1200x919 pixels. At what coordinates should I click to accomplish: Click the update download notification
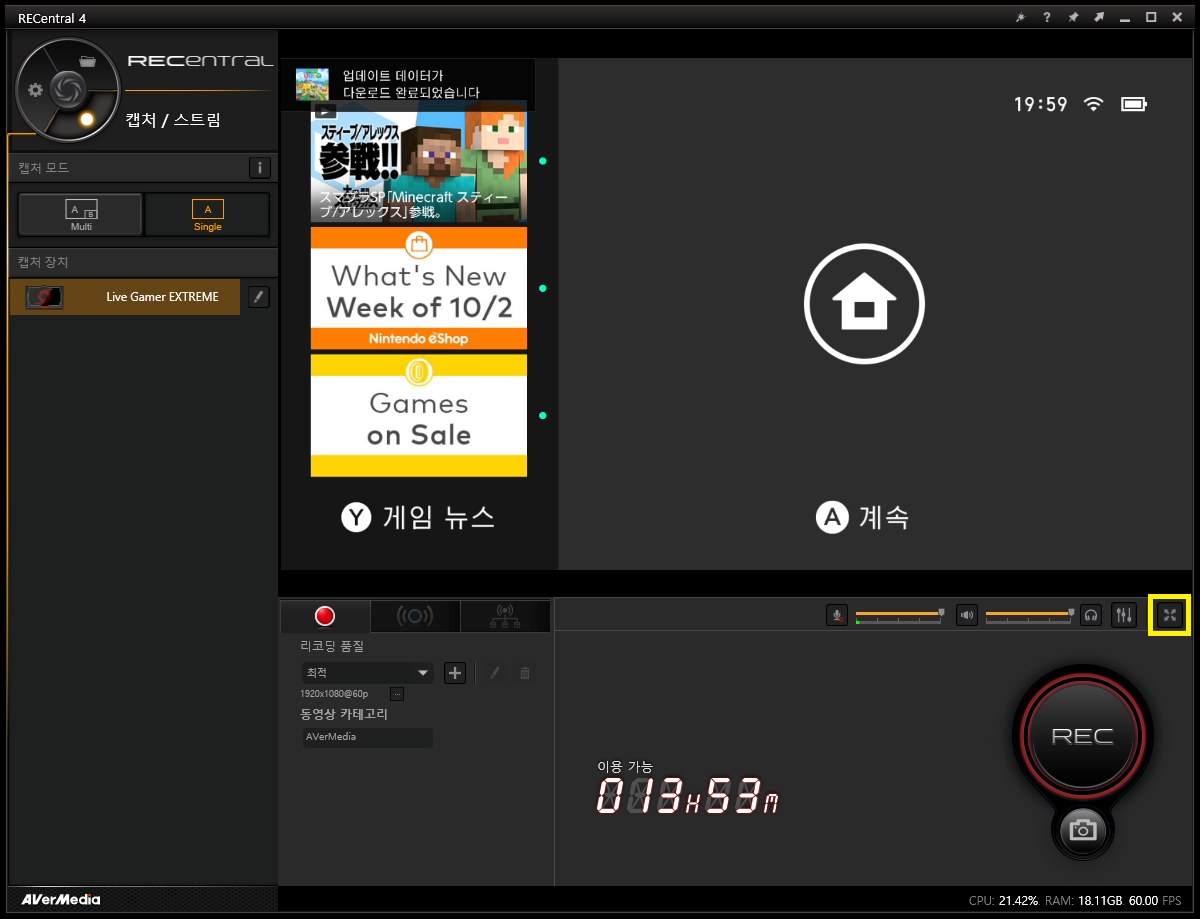pyautogui.click(x=408, y=84)
